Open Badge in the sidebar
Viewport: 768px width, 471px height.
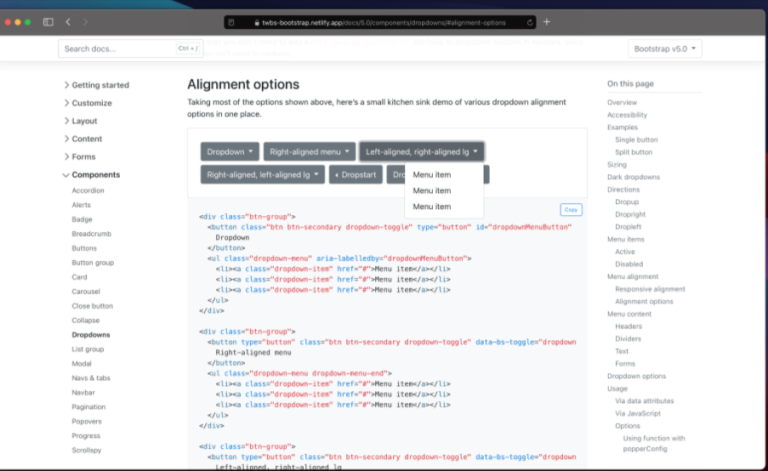click(82, 219)
